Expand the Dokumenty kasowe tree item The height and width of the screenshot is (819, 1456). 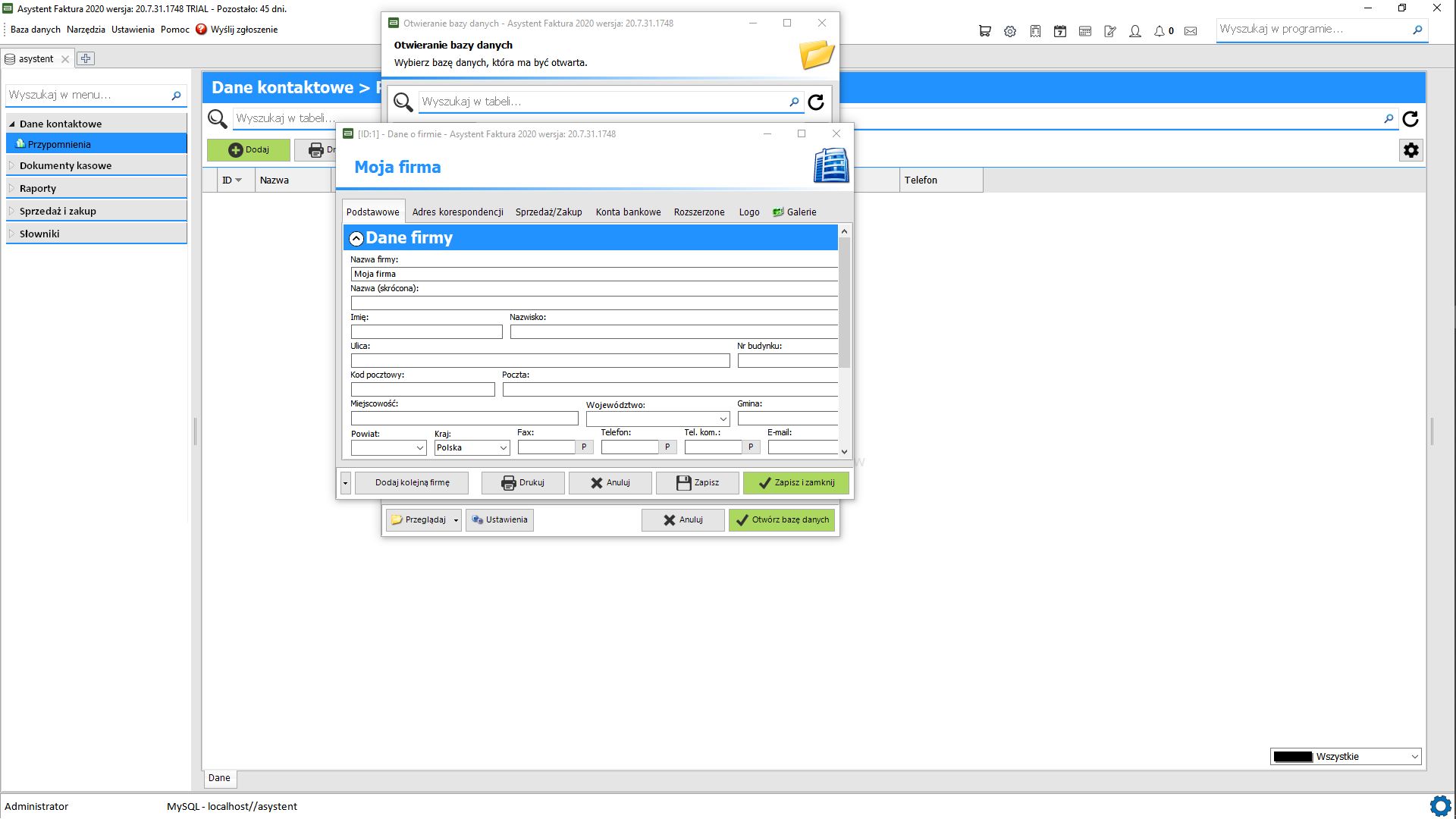pyautogui.click(x=12, y=165)
